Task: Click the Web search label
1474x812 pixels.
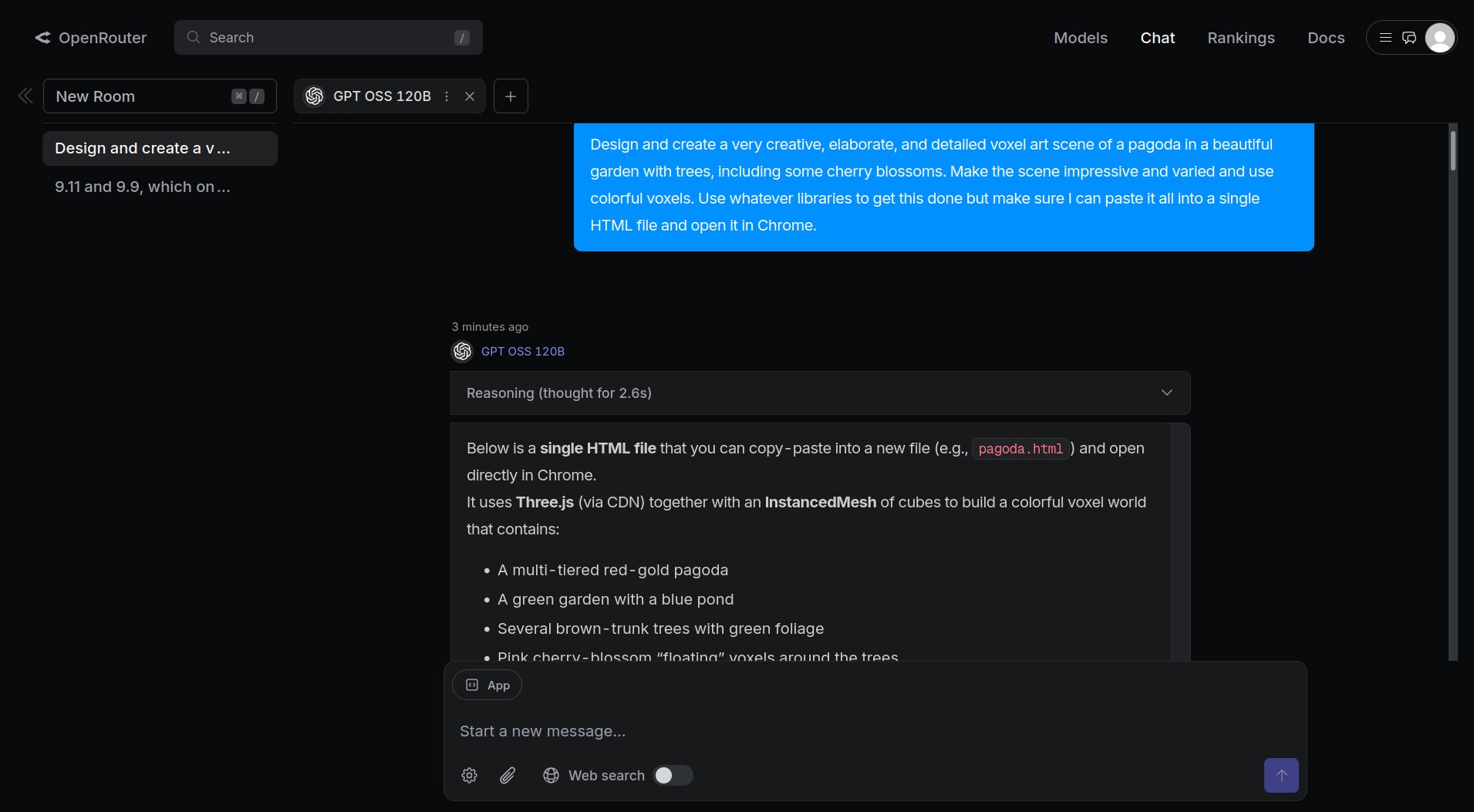Action: coord(606,776)
